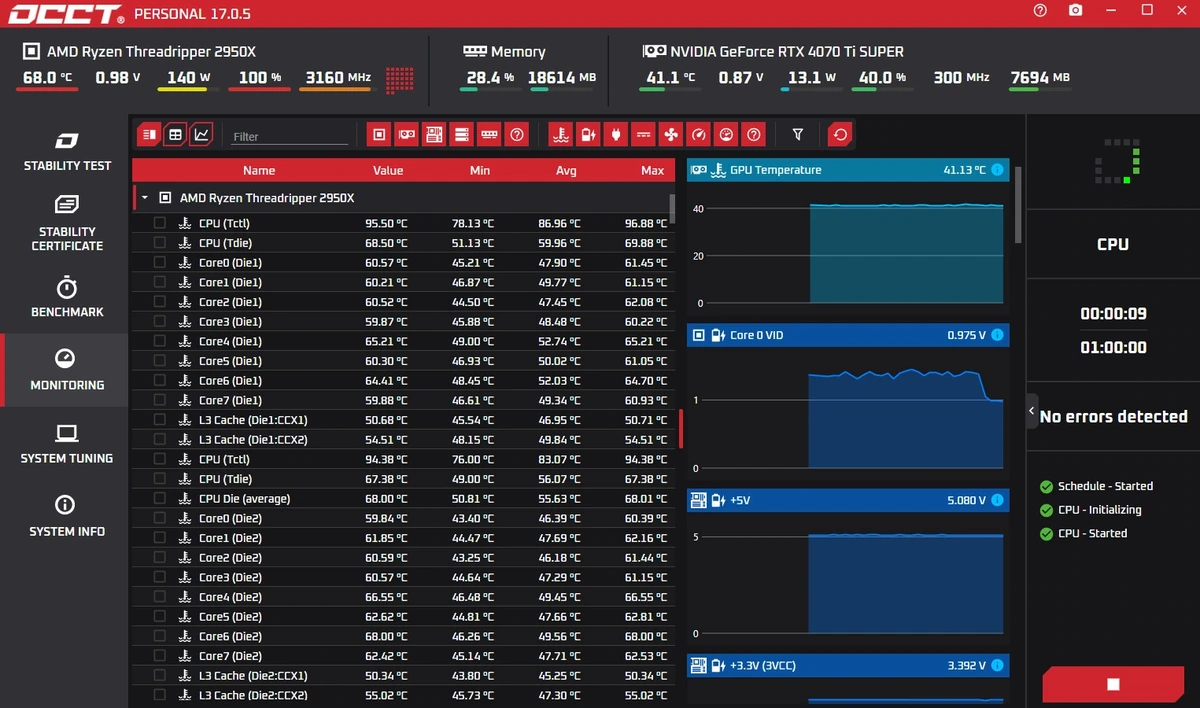Screen dimensions: 1200x708
Task: Click the GPU Temperature graph title
Action: tap(775, 170)
